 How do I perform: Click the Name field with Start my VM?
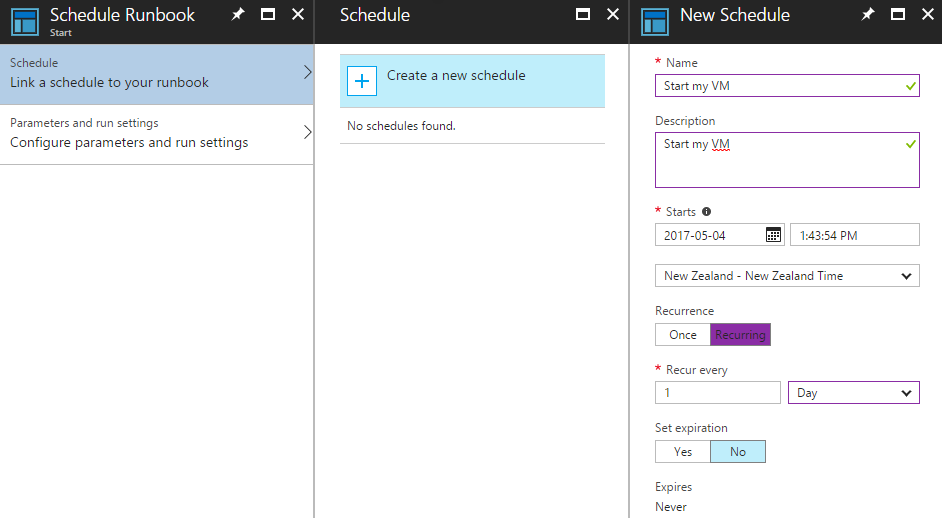(x=787, y=86)
